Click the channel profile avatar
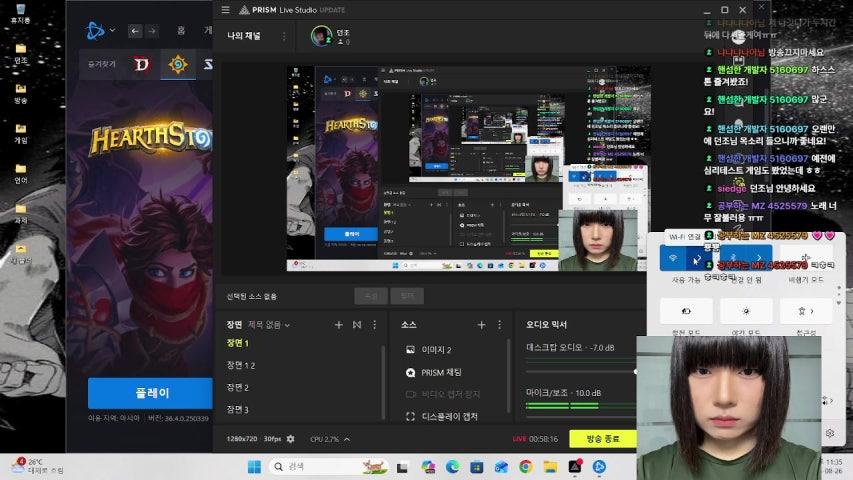 (322, 36)
